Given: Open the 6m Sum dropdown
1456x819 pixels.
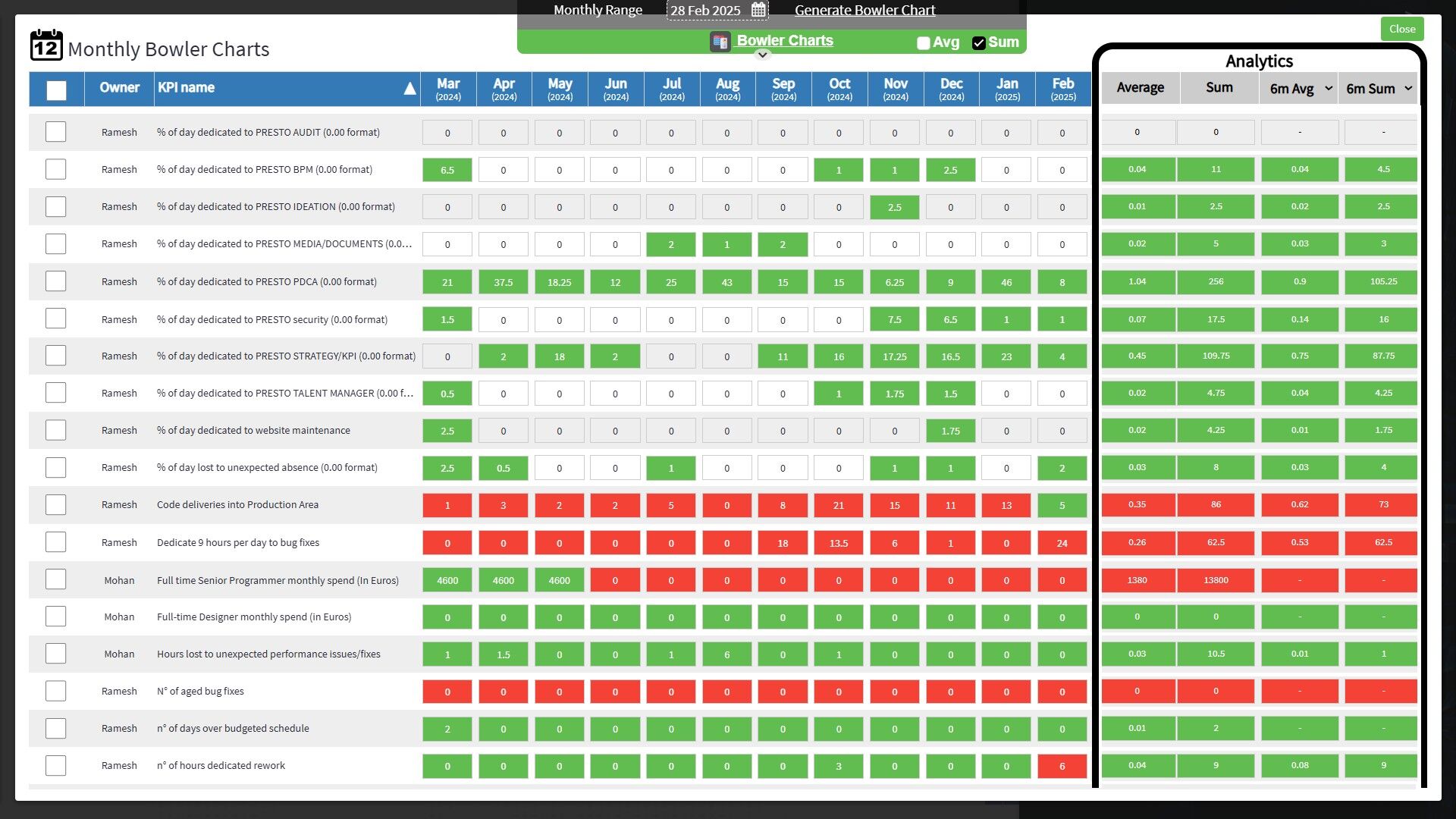Looking at the screenshot, I should [1409, 88].
